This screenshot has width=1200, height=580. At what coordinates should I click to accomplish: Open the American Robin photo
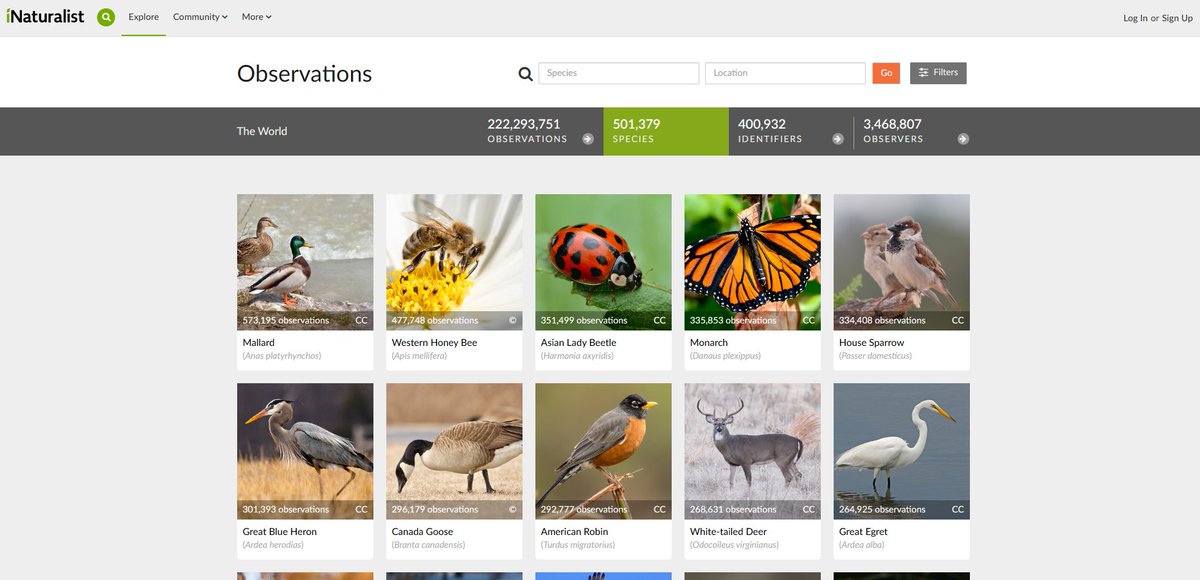[603, 451]
